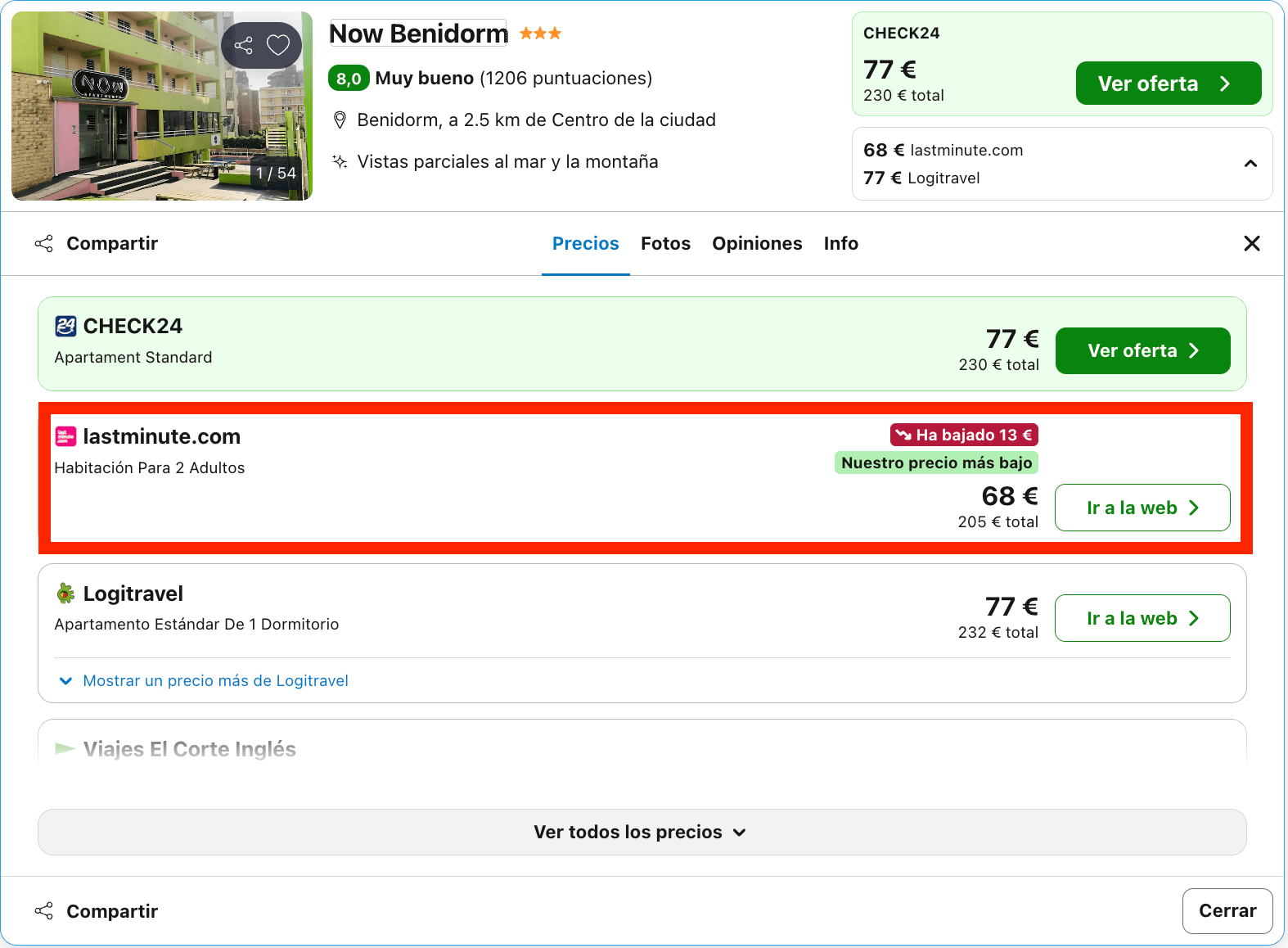Viewport: 1288px width, 948px height.
Task: Click Compartir beneath the hotel photo
Action: coord(97,243)
